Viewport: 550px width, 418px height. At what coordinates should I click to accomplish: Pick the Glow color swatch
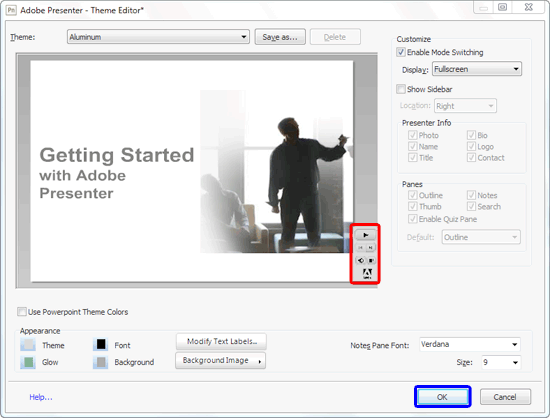28,362
